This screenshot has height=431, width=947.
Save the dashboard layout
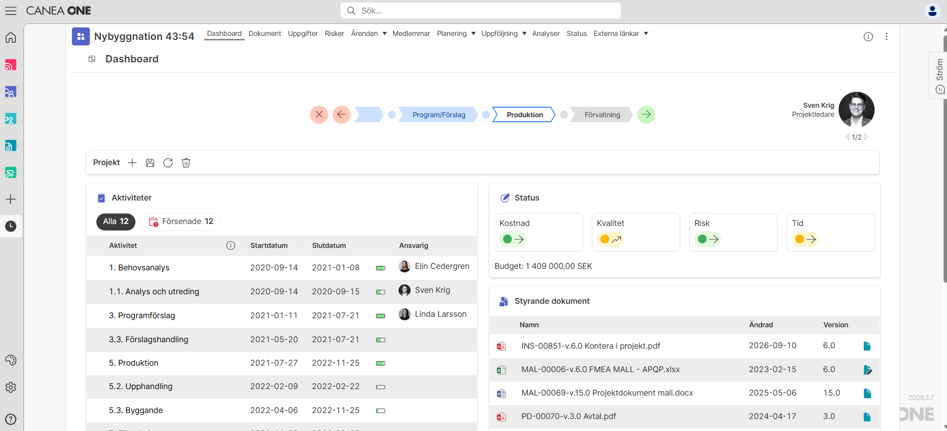point(150,162)
